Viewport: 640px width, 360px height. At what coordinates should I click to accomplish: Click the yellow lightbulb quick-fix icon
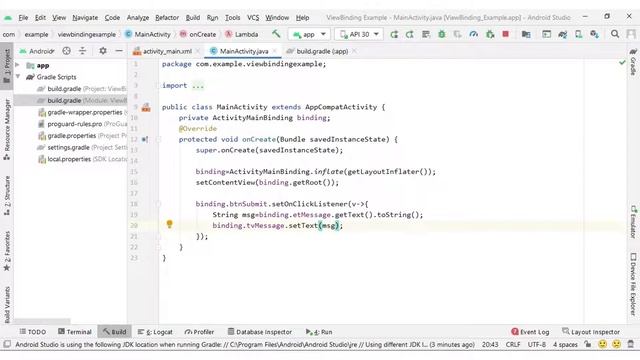169,224
